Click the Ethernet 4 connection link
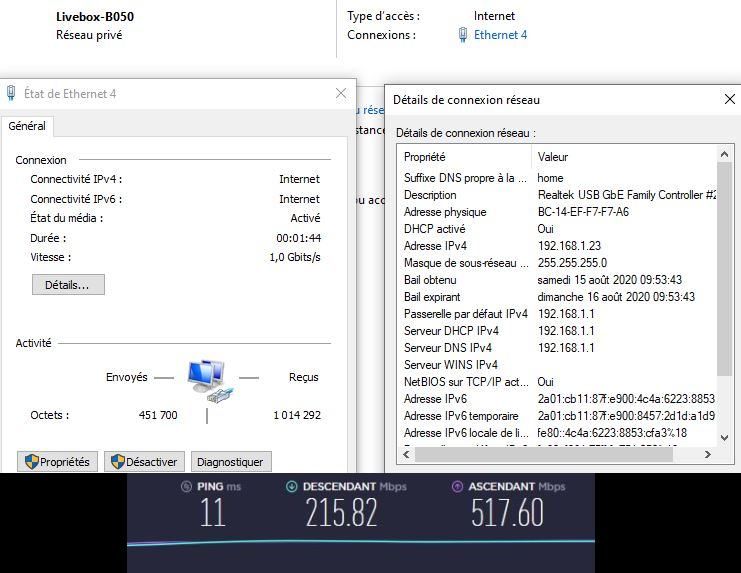 [500, 35]
